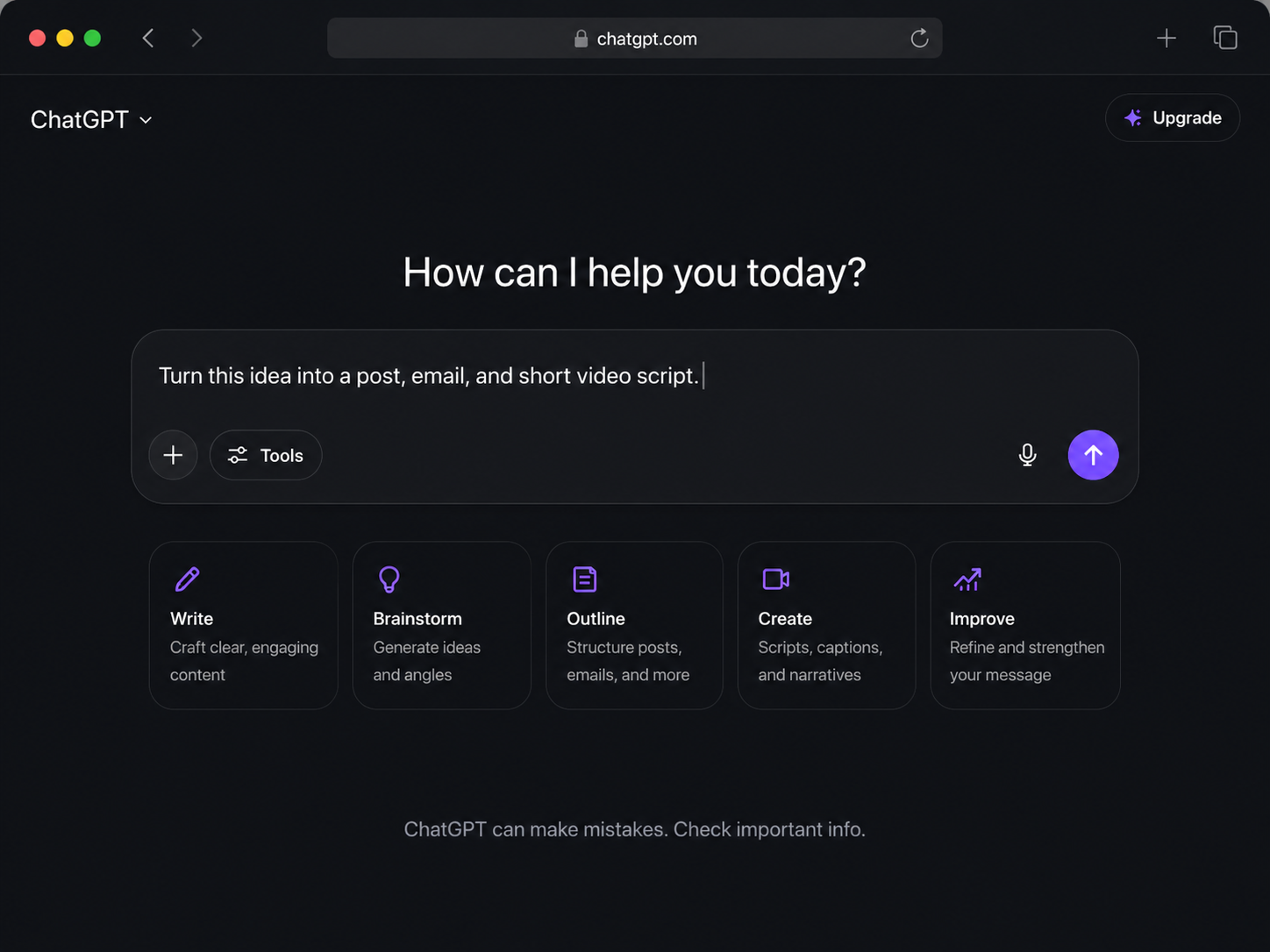Click the lock icon in the address bar
Viewport: 1270px width, 952px height.
click(x=581, y=39)
